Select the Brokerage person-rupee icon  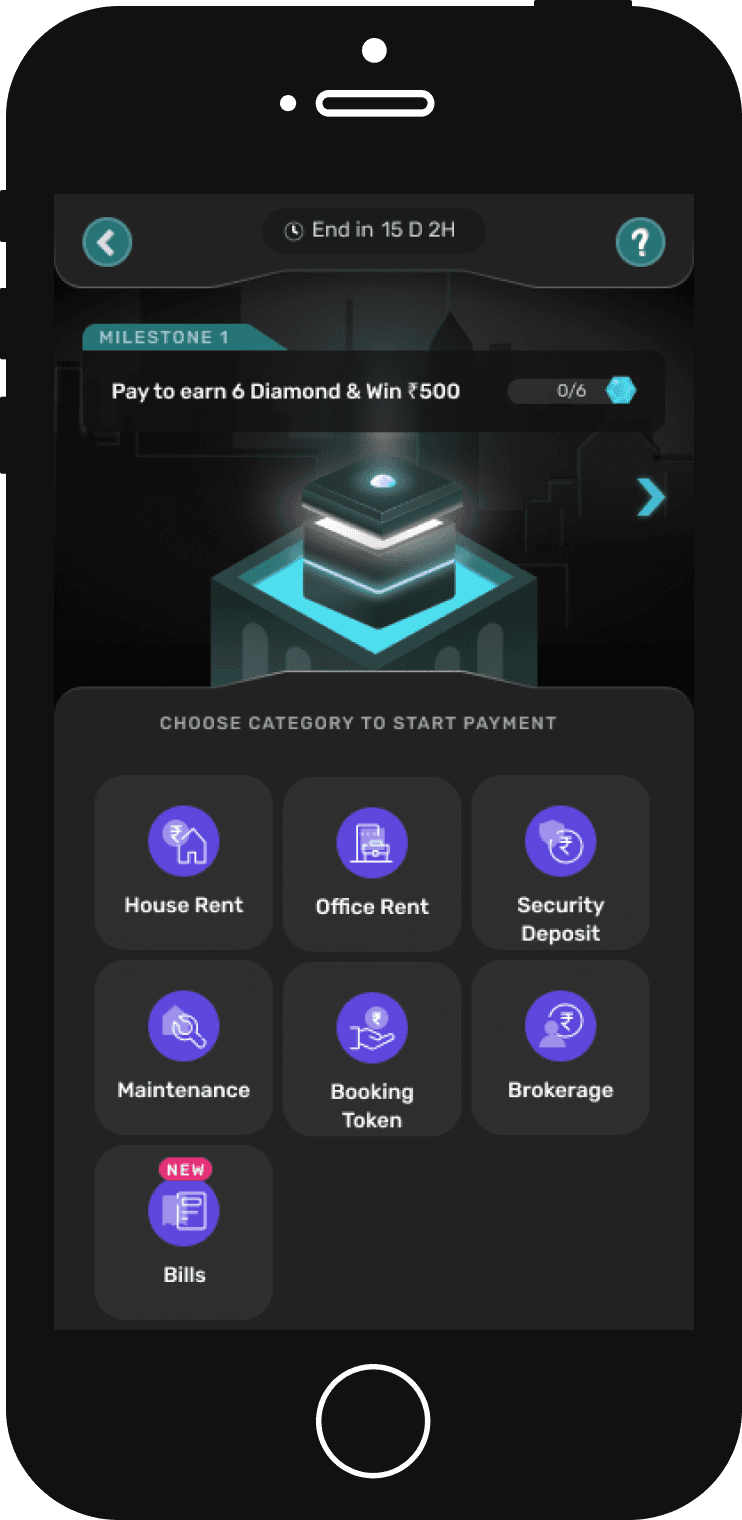[x=561, y=1027]
